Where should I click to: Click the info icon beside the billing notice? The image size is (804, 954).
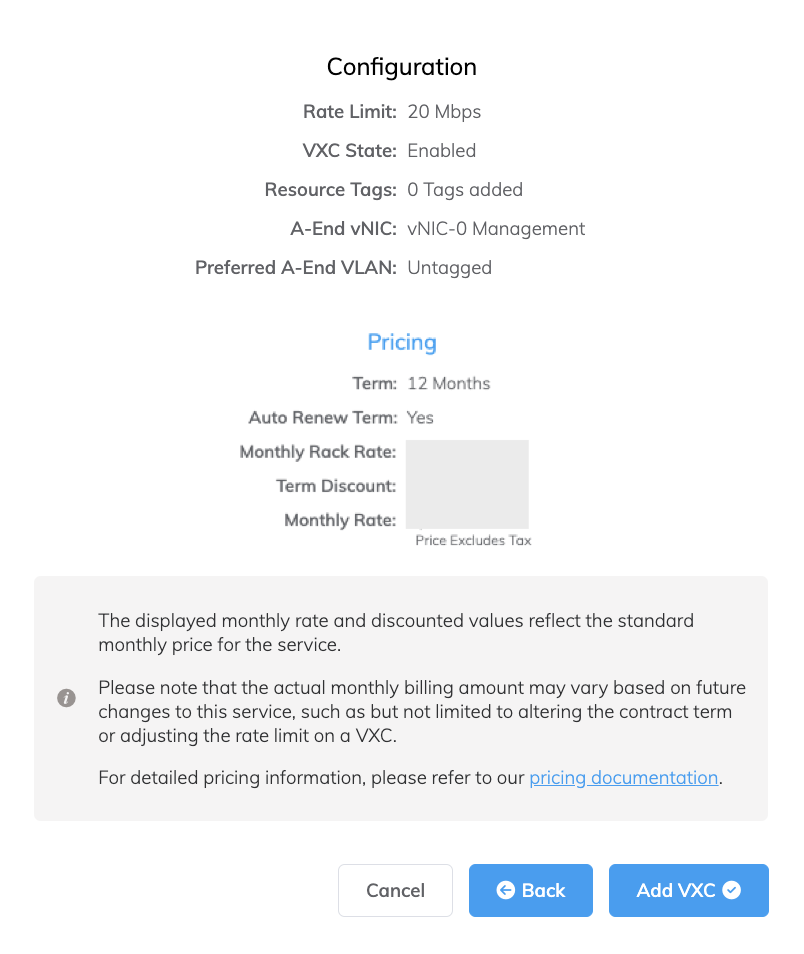tap(67, 698)
